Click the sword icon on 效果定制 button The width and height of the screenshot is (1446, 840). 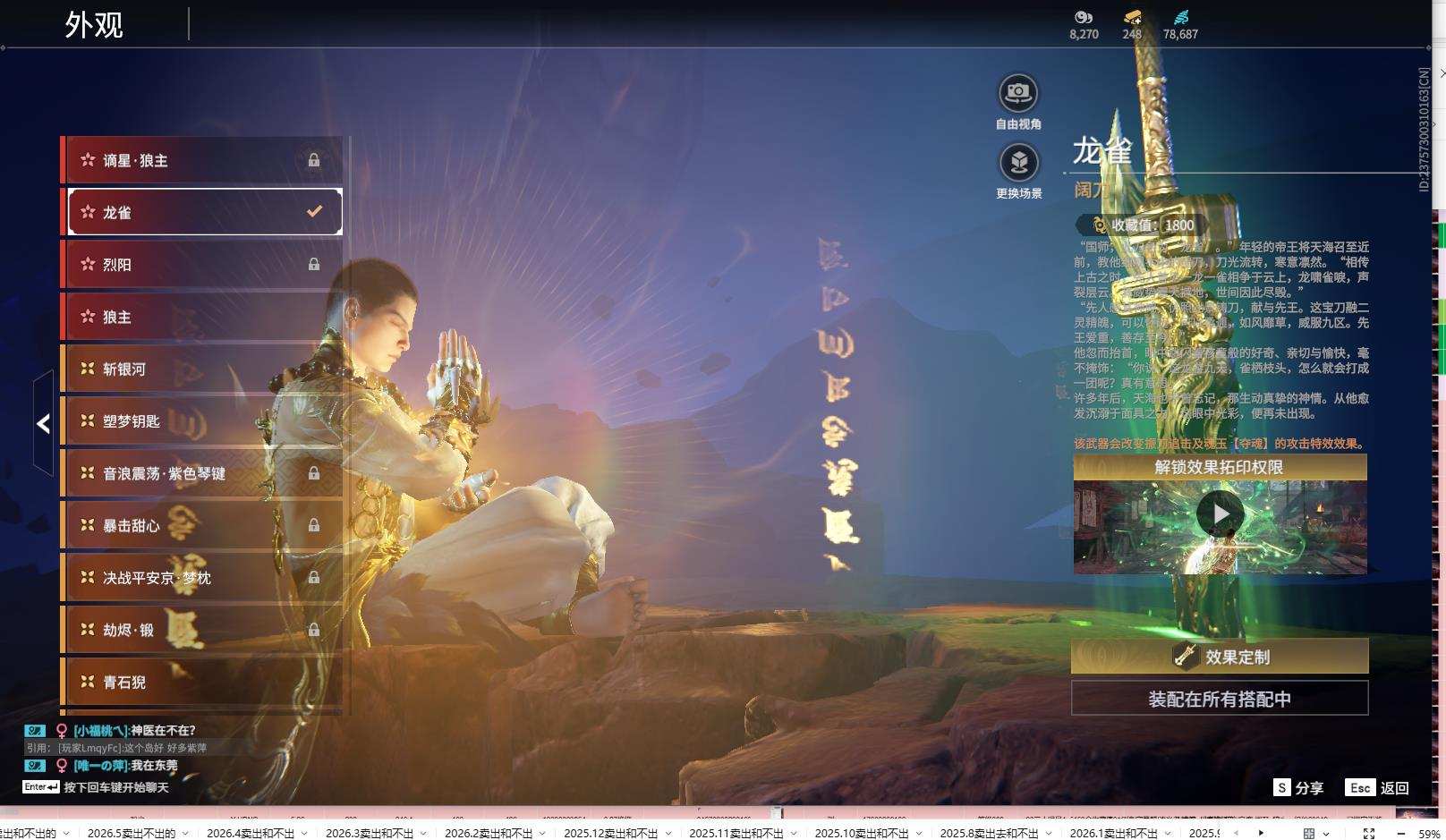[1186, 656]
